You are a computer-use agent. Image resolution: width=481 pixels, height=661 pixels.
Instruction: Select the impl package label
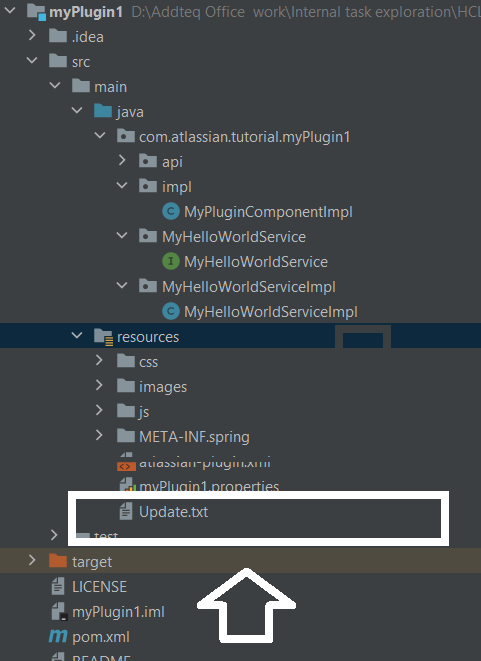point(177,187)
